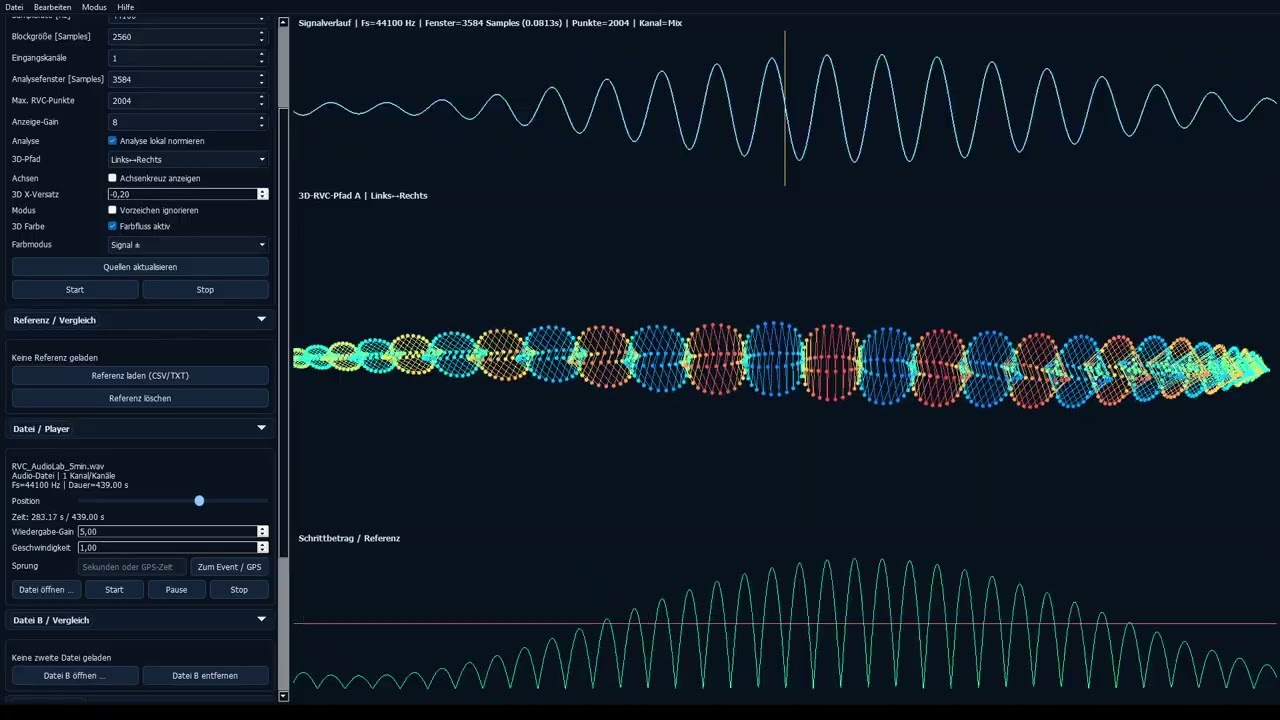Screen dimensions: 1280x720
Task: Adjust the Eingangskanäle spinner arrows
Action: tap(262, 58)
